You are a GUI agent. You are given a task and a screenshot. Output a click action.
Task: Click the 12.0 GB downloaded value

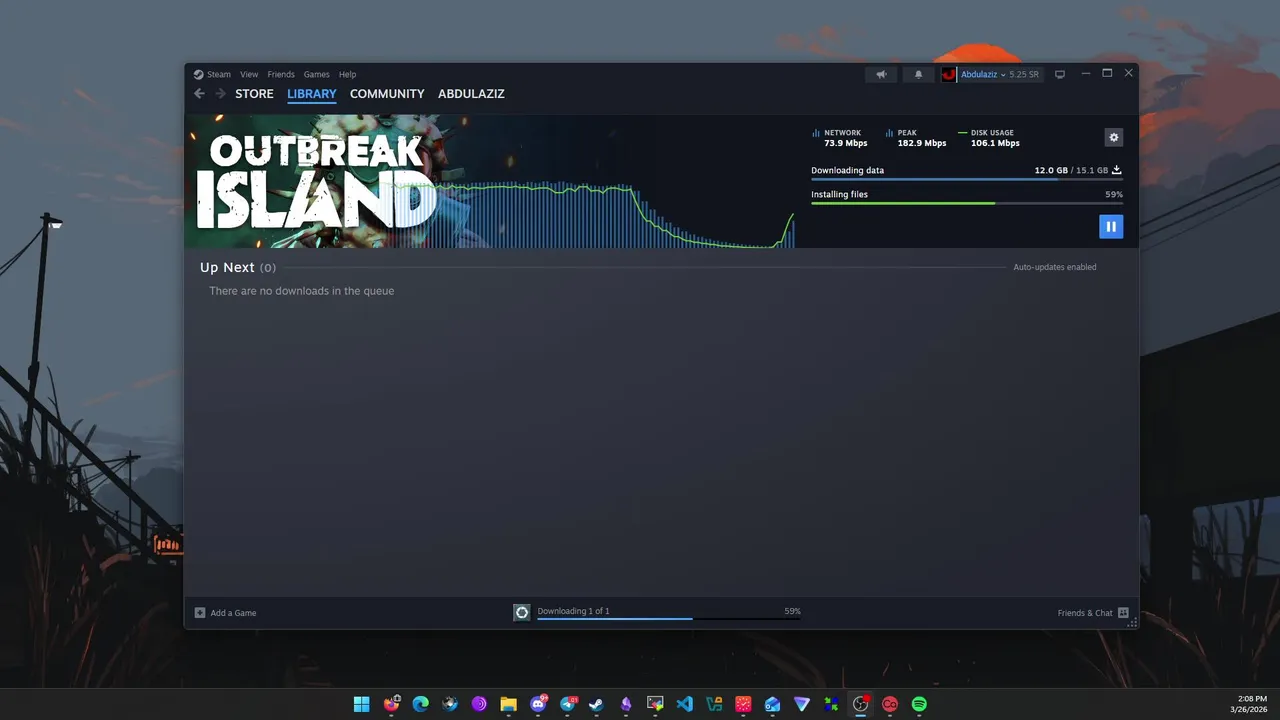(1051, 170)
